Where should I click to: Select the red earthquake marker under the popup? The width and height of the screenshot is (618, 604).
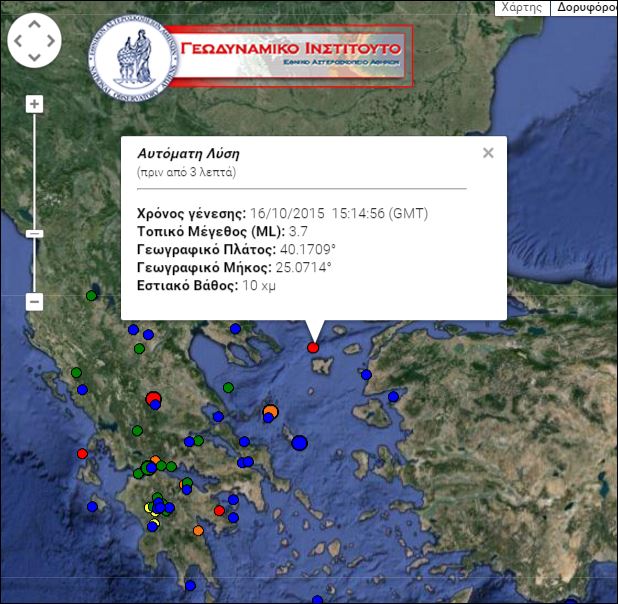[313, 347]
